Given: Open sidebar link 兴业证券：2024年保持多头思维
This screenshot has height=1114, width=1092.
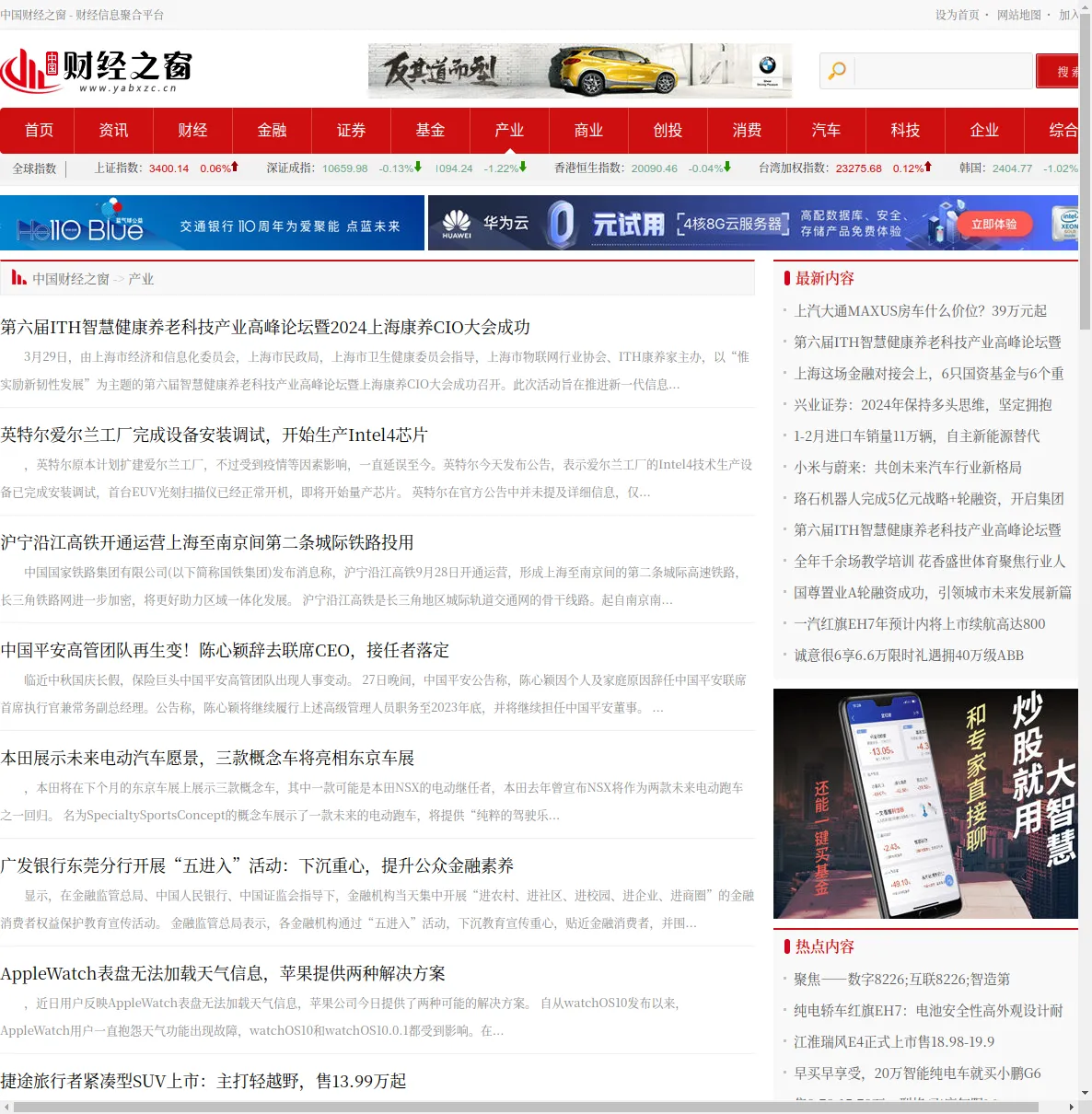Looking at the screenshot, I should coord(923,405).
